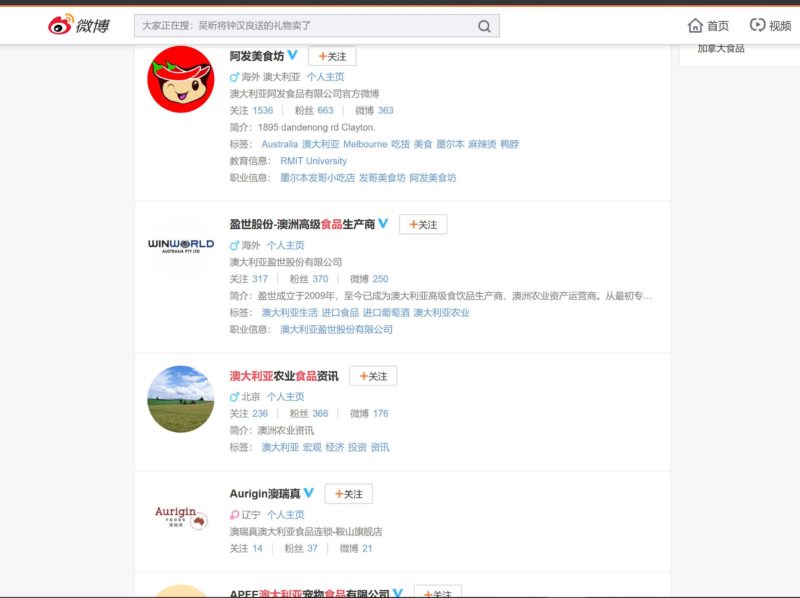This screenshot has width=800, height=598.
Task: Open 发哥美食坊 career link
Action: click(382, 178)
